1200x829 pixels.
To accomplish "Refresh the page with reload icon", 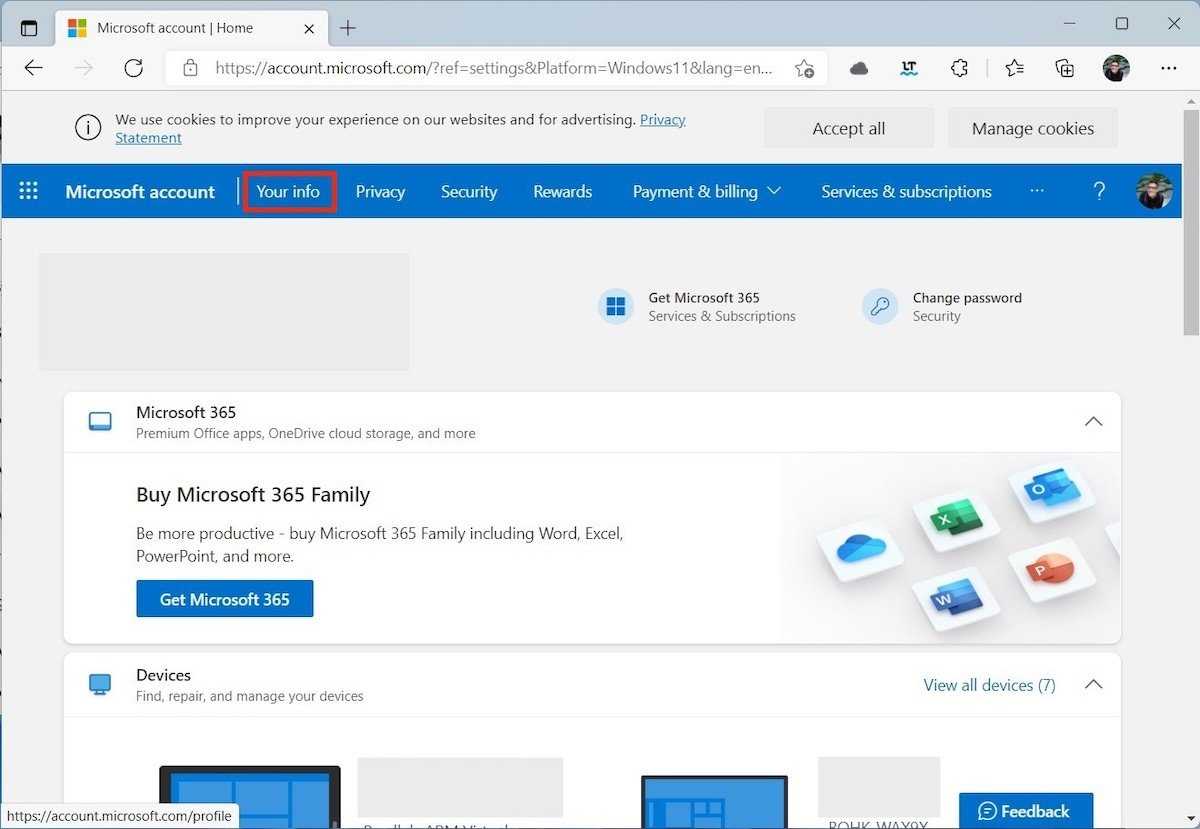I will pos(133,68).
